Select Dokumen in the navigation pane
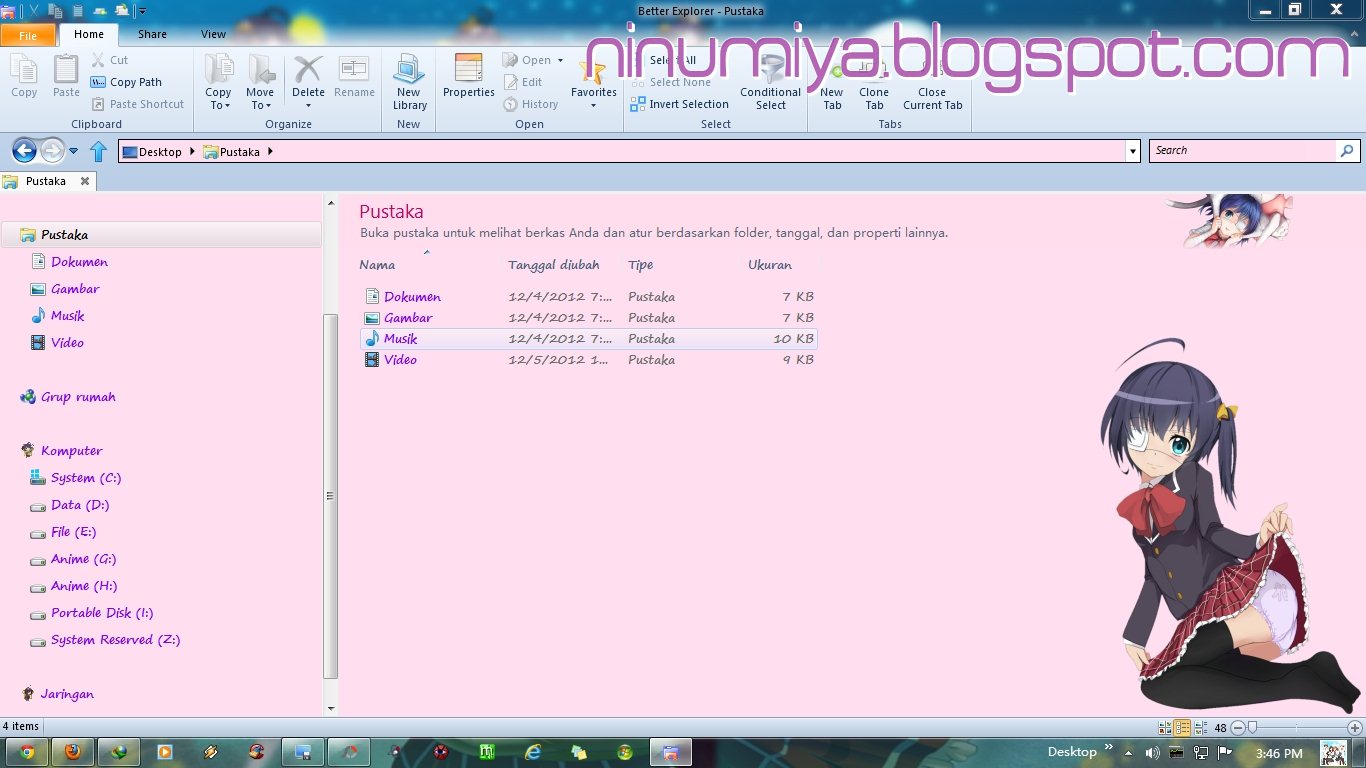Image resolution: width=1366 pixels, height=768 pixels. point(79,262)
